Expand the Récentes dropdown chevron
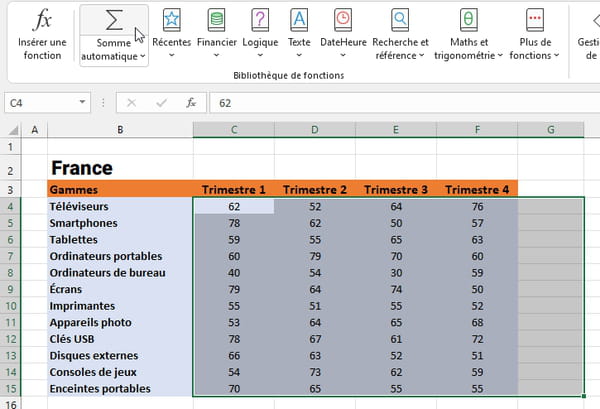 pyautogui.click(x=171, y=55)
